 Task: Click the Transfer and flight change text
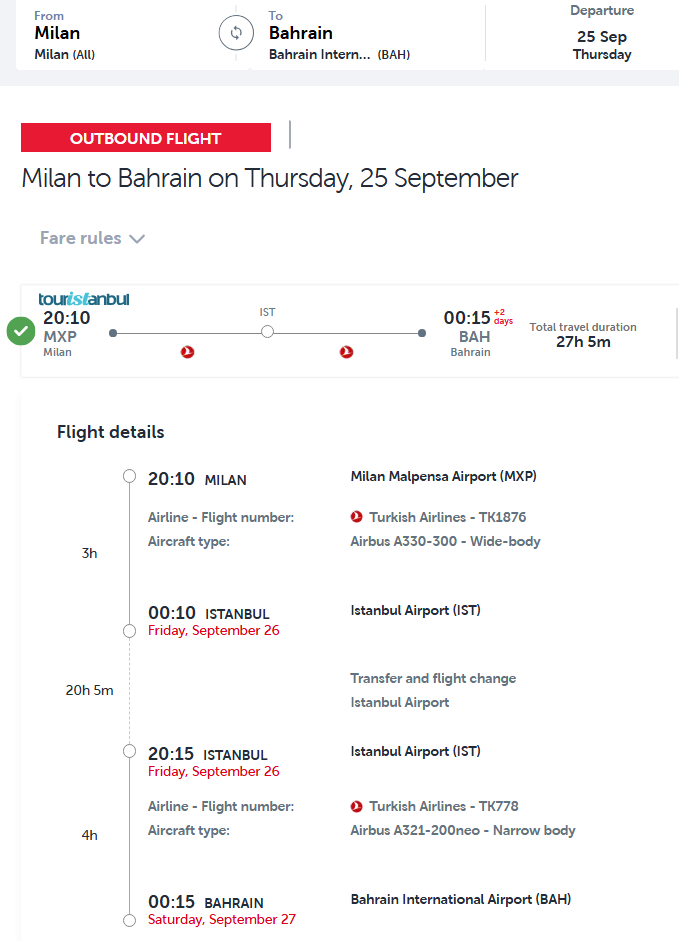tap(433, 678)
